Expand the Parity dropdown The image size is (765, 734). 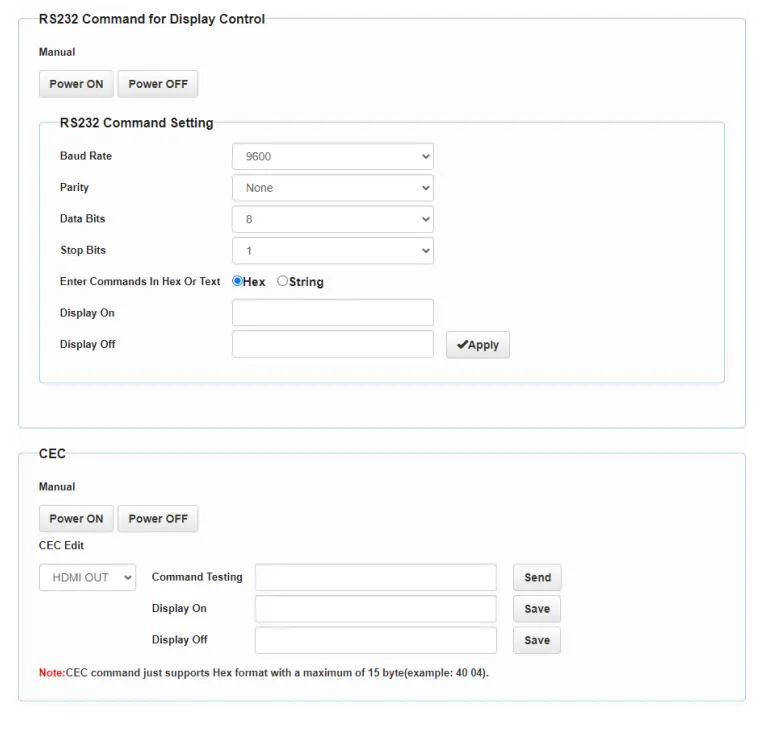point(332,188)
